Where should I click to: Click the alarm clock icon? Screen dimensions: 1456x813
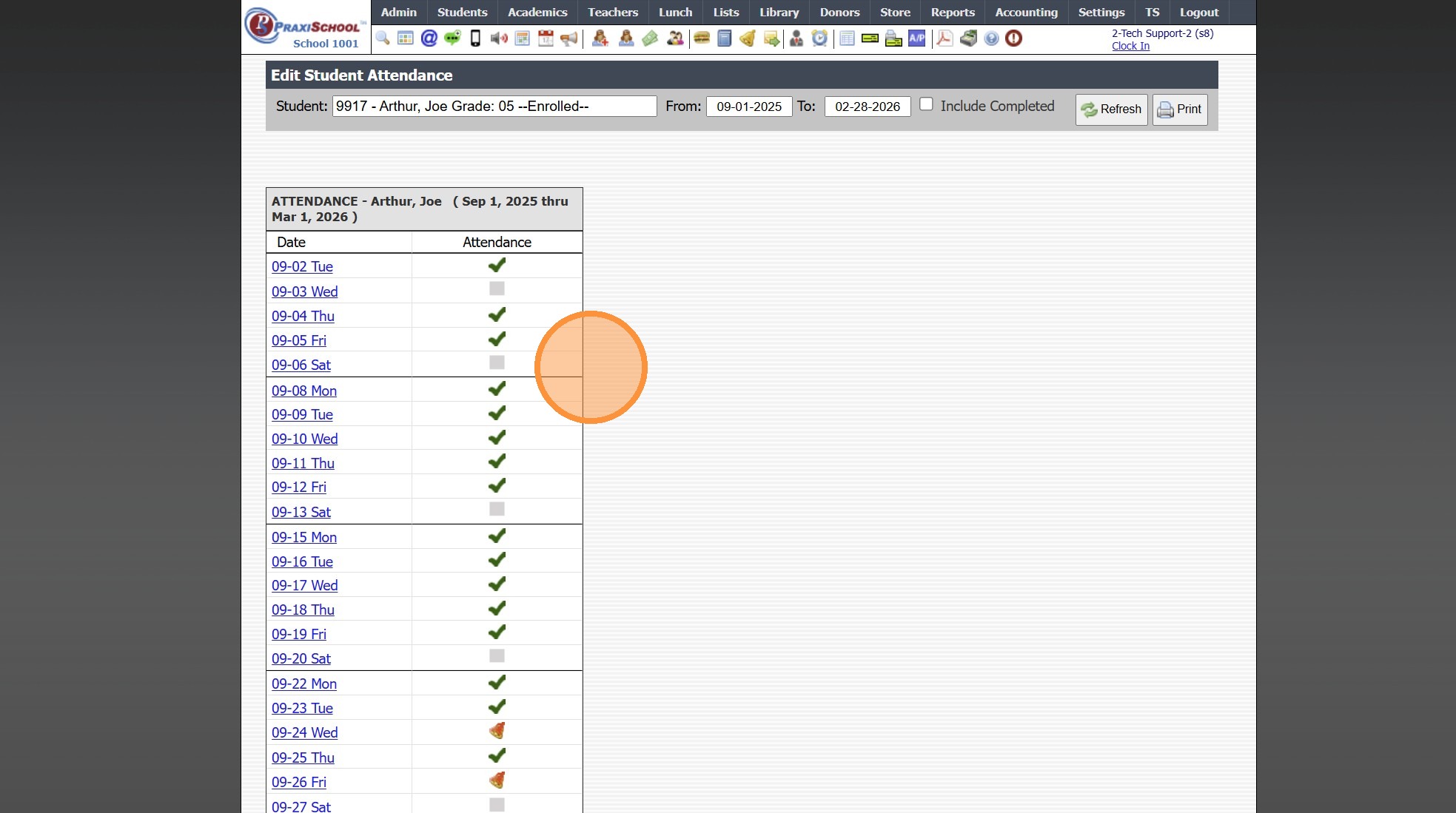819,38
